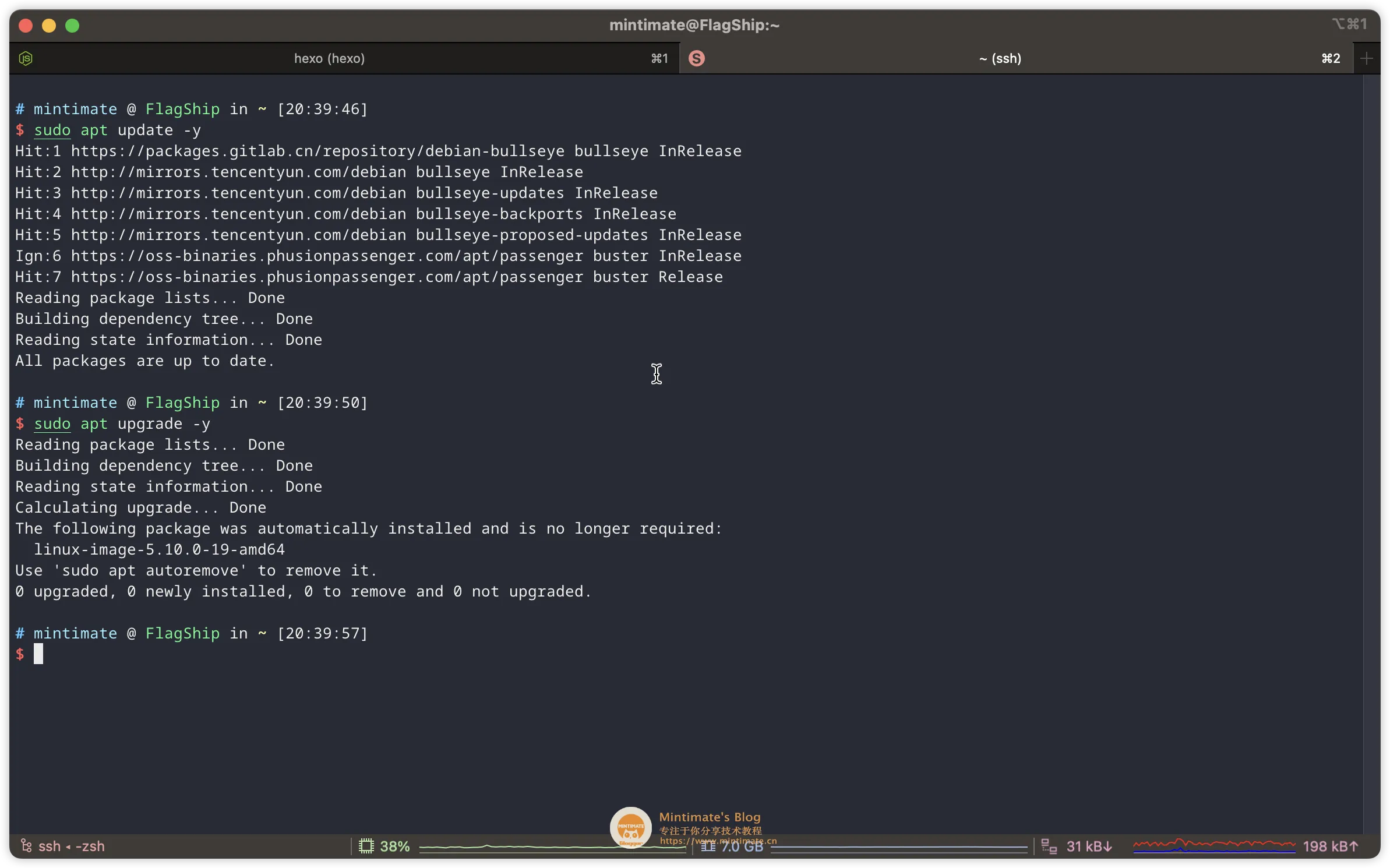The height and width of the screenshot is (868, 1390).
Task: Open the SSH session tab
Action: (x=998, y=58)
